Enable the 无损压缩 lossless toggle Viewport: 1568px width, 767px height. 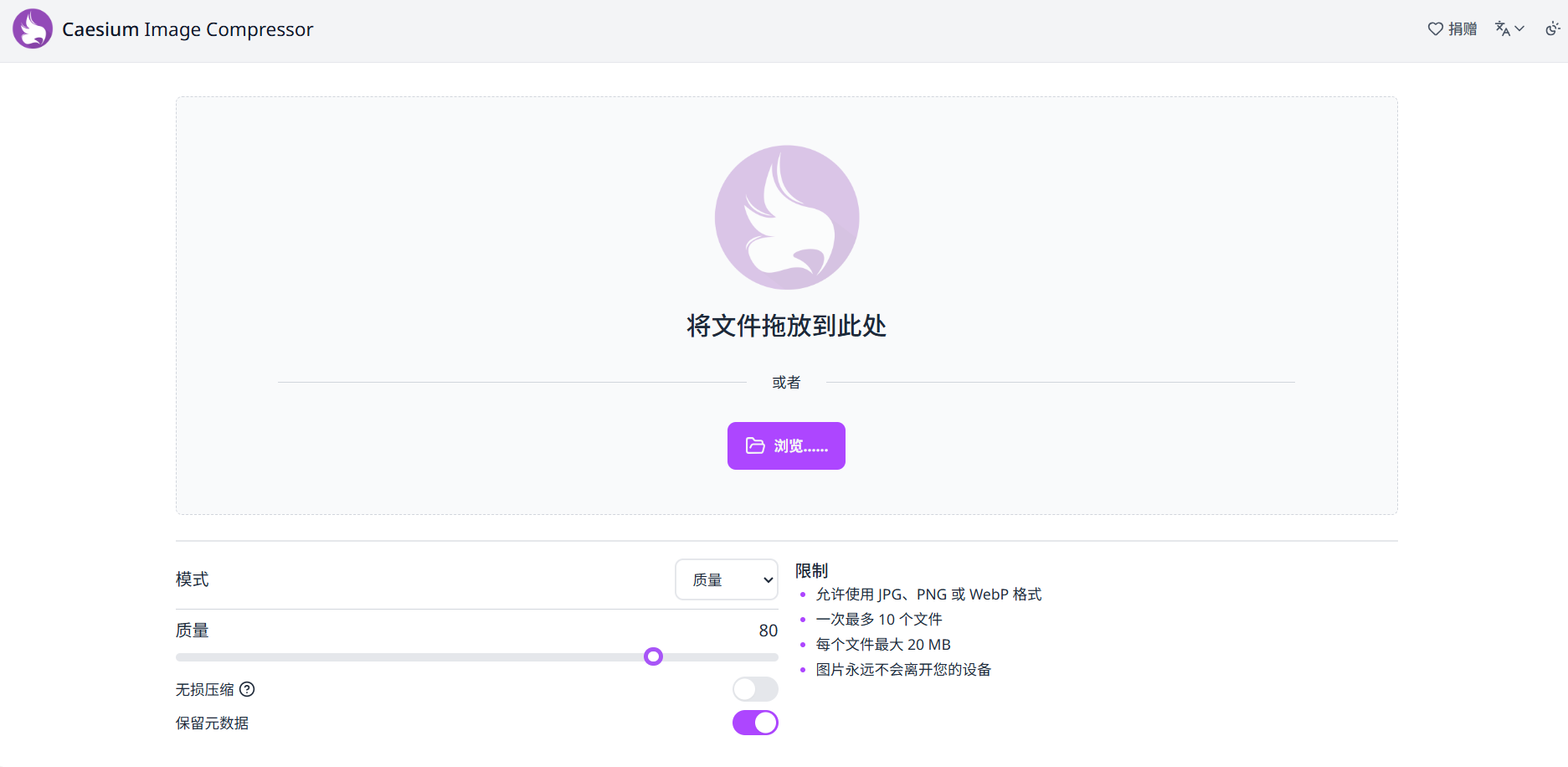(x=755, y=689)
